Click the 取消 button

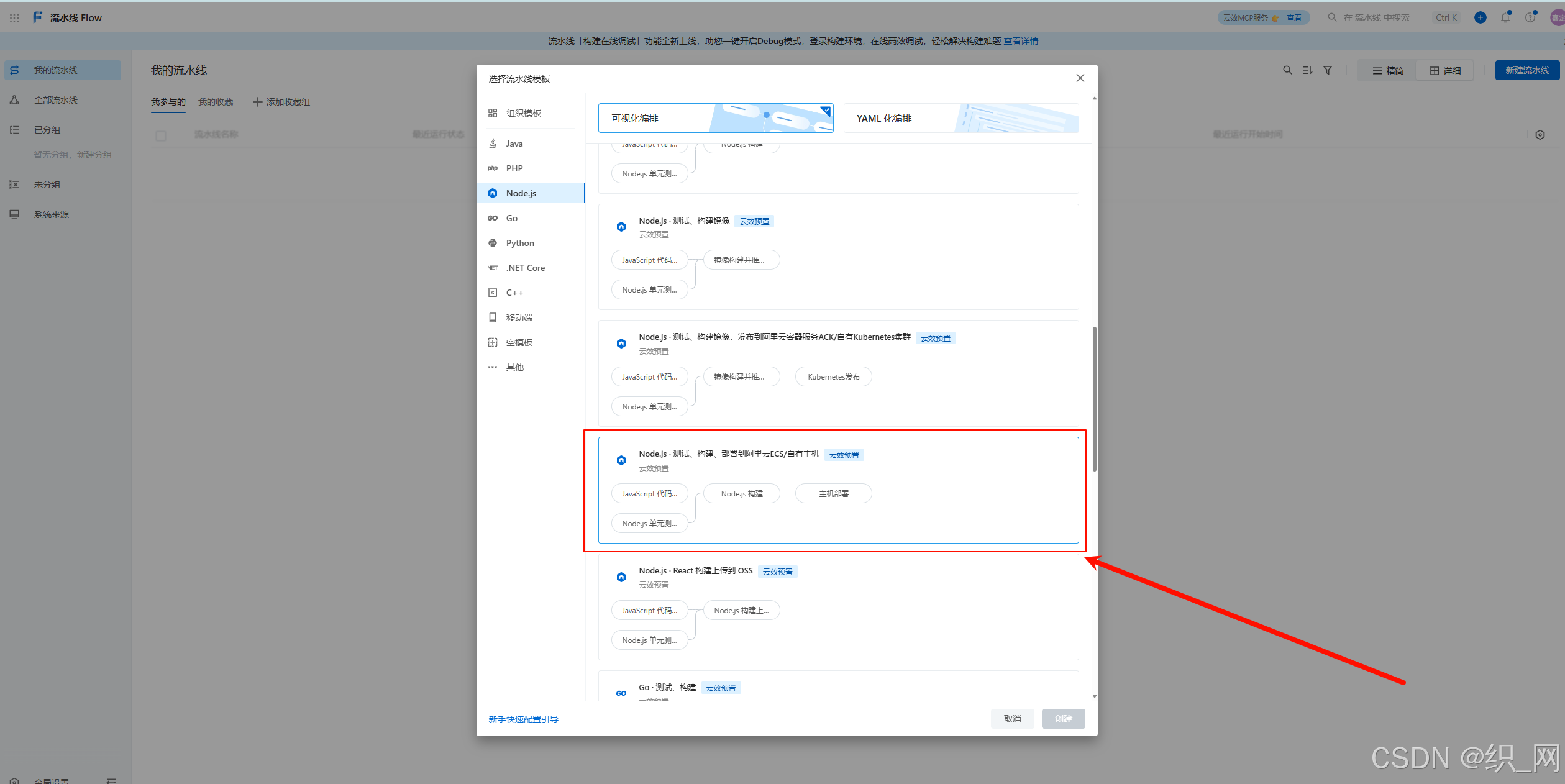[1012, 719]
